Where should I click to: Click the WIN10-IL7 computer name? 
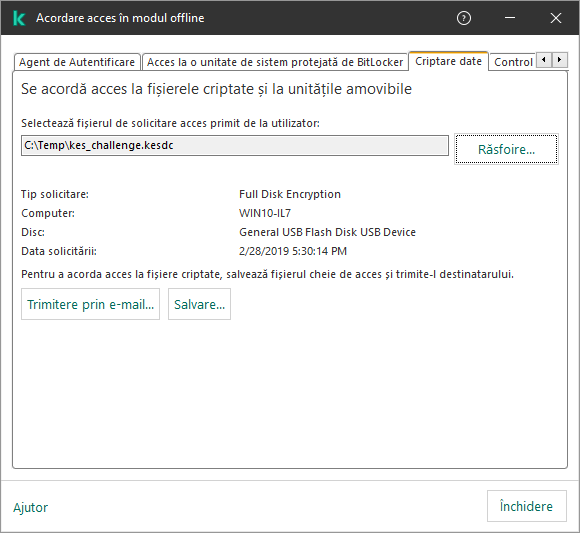(x=265, y=213)
